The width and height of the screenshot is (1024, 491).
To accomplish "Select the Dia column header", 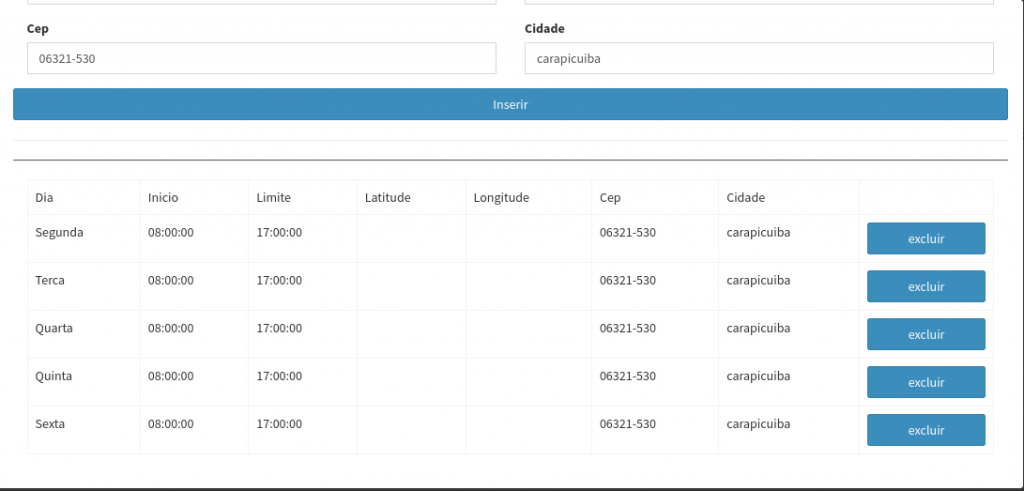I will pyautogui.click(x=44, y=198).
